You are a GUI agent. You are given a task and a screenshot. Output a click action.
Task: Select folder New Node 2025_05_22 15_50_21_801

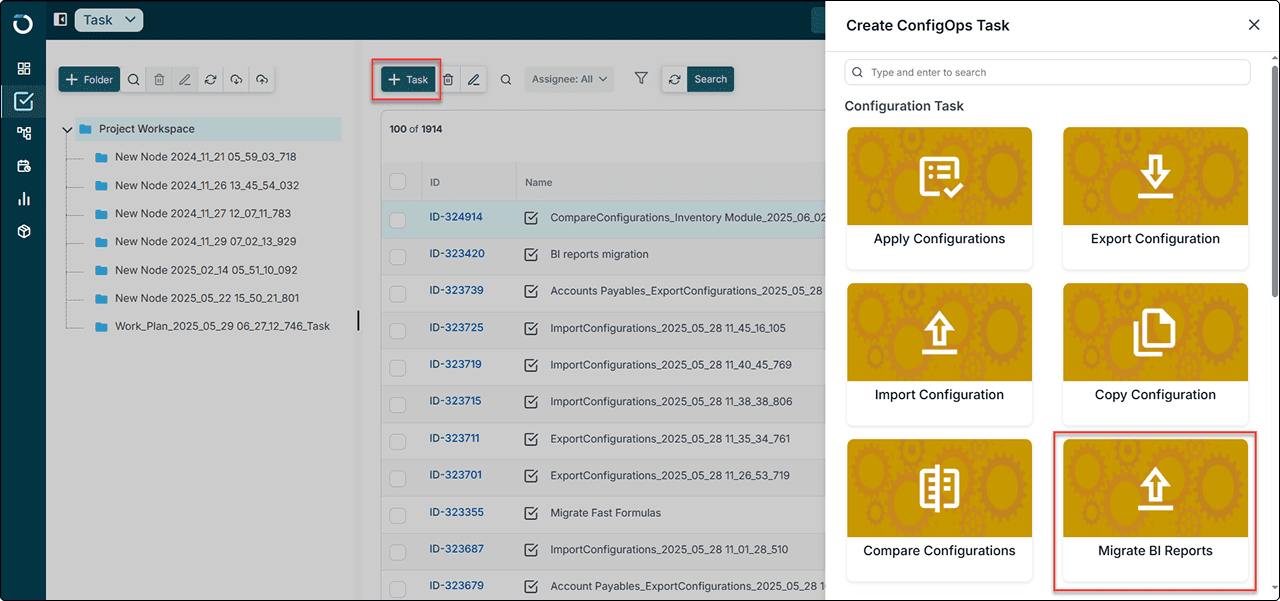tap(206, 298)
